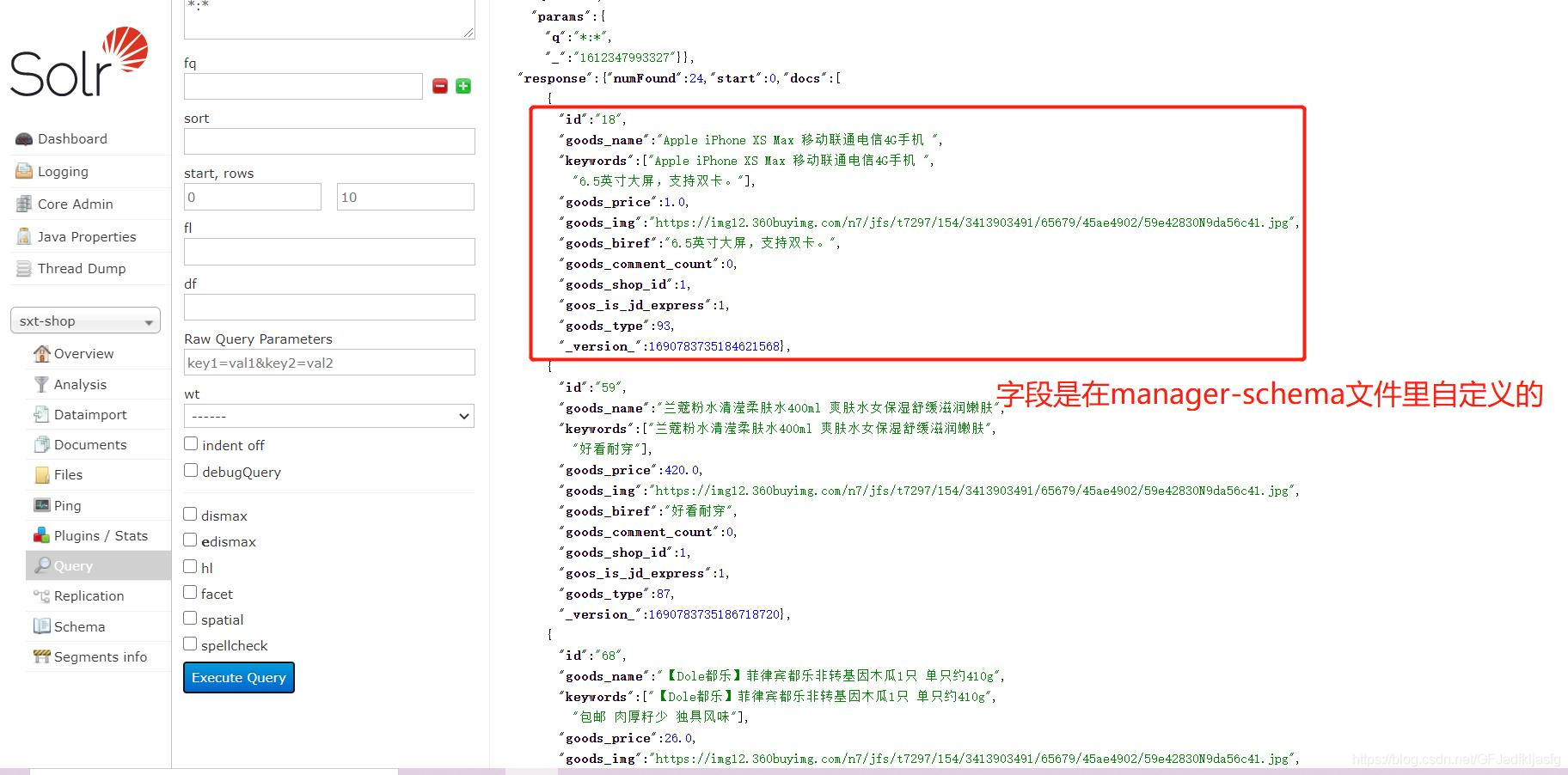This screenshot has width=1568, height=775.
Task: Click the Schema book icon
Action: 41,626
